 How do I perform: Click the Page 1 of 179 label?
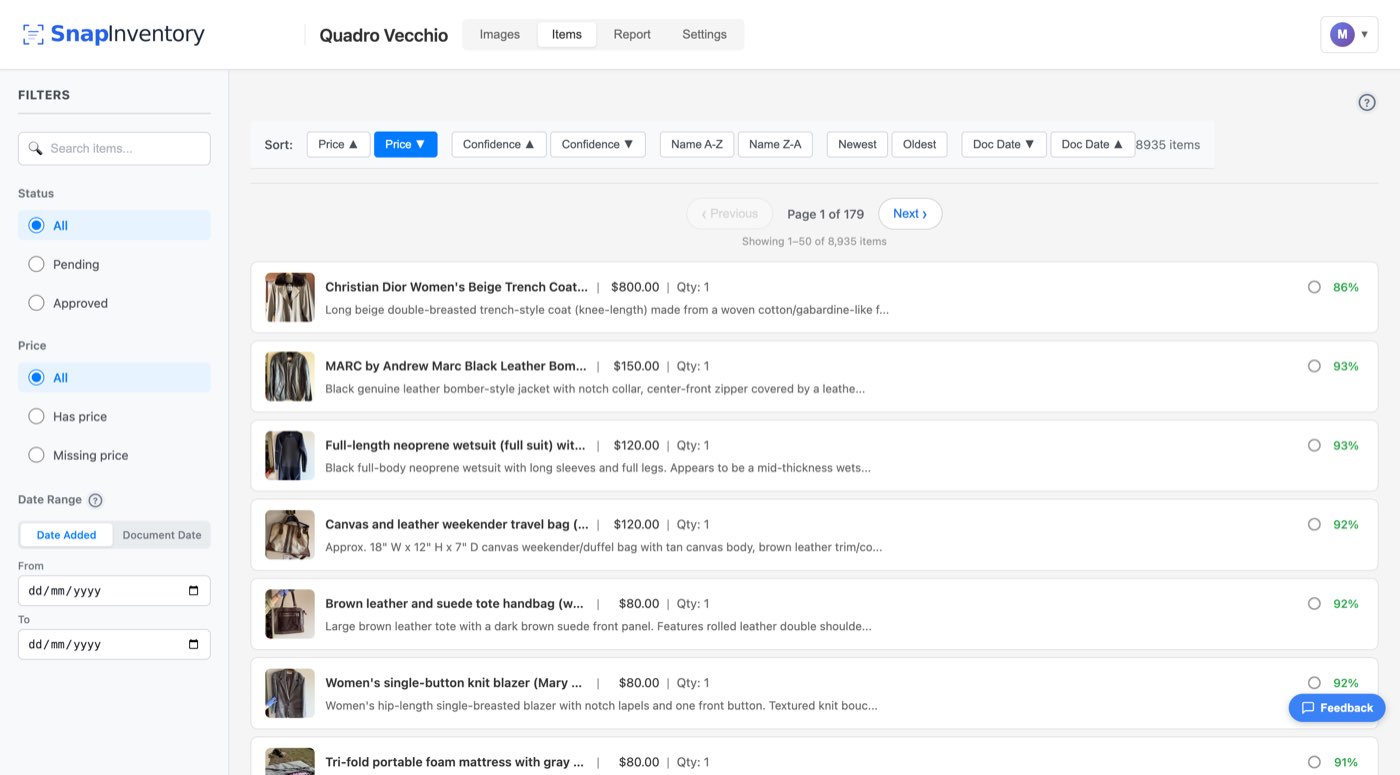click(x=825, y=214)
